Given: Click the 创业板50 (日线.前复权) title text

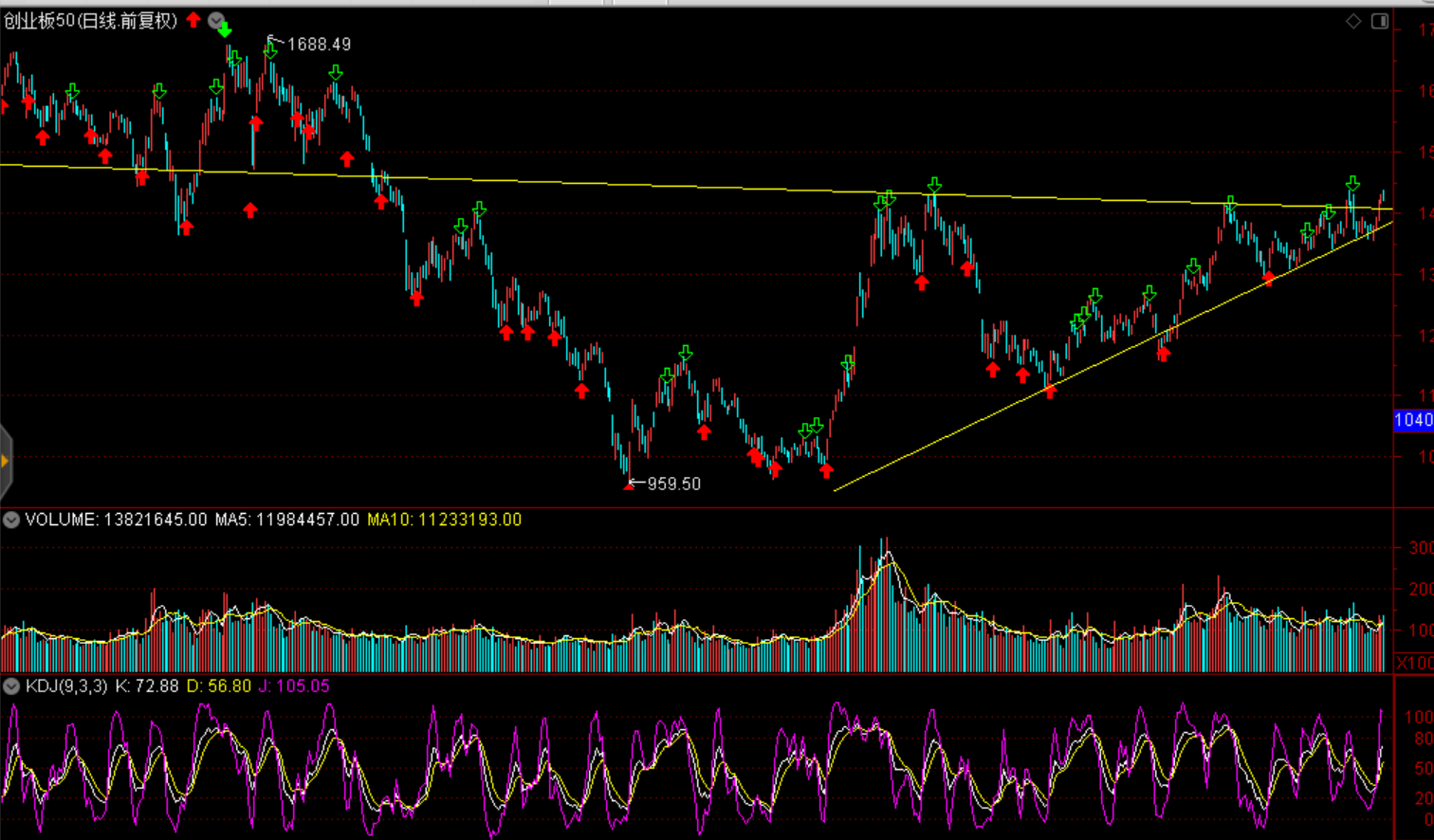Looking at the screenshot, I should [90, 21].
